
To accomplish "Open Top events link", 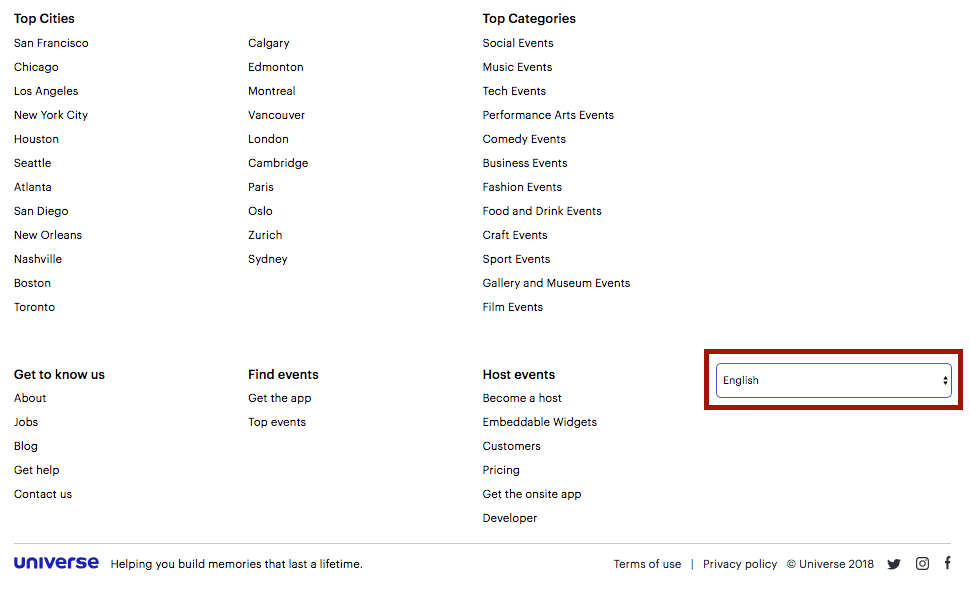I will click(x=277, y=422).
